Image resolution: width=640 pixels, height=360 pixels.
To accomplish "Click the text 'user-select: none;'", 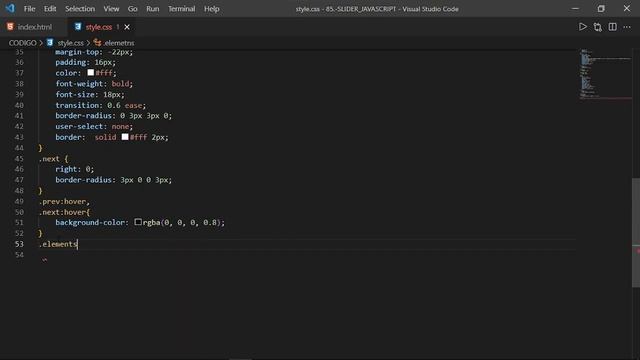I will click(94, 126).
